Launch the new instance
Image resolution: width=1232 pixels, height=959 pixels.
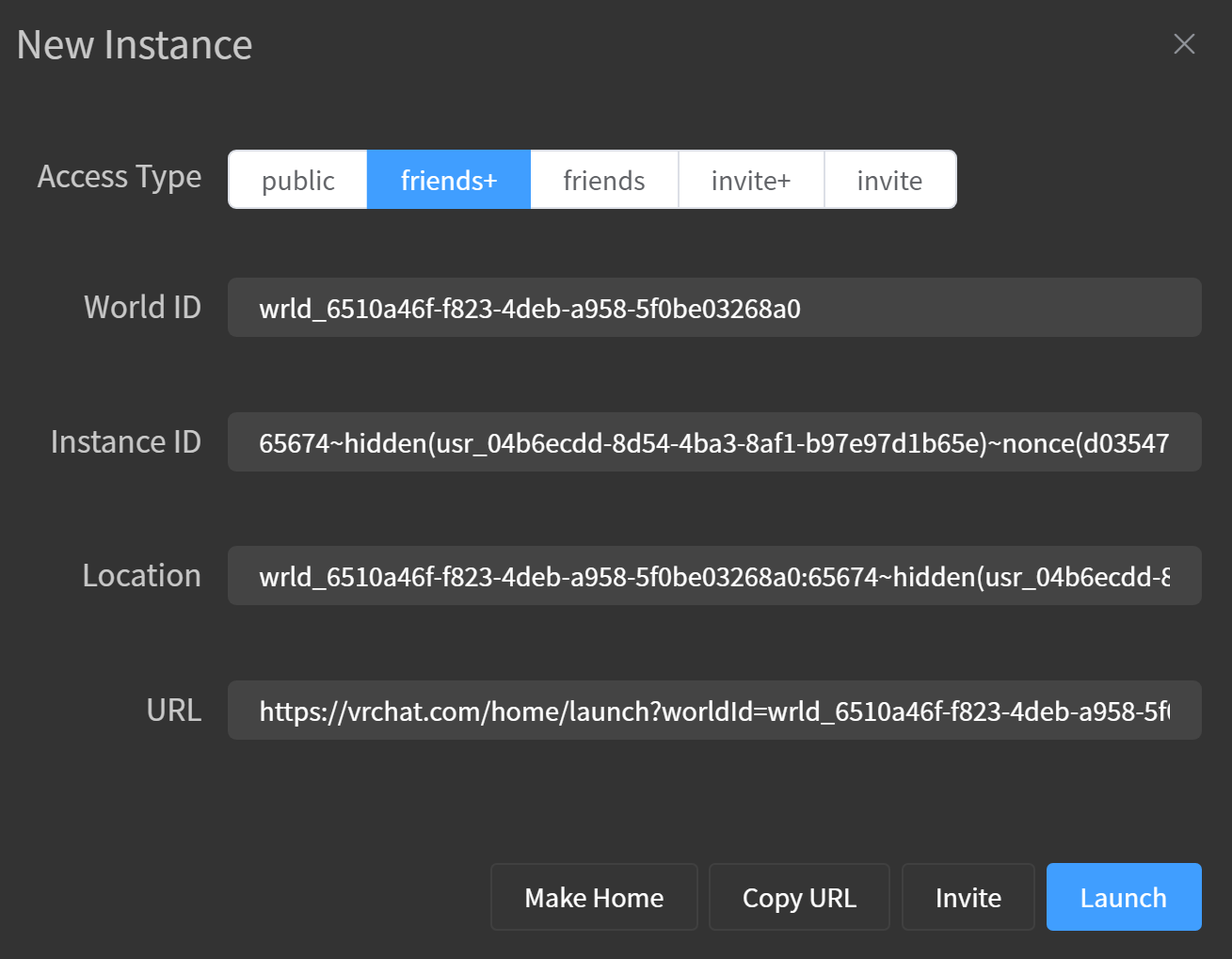(1124, 897)
